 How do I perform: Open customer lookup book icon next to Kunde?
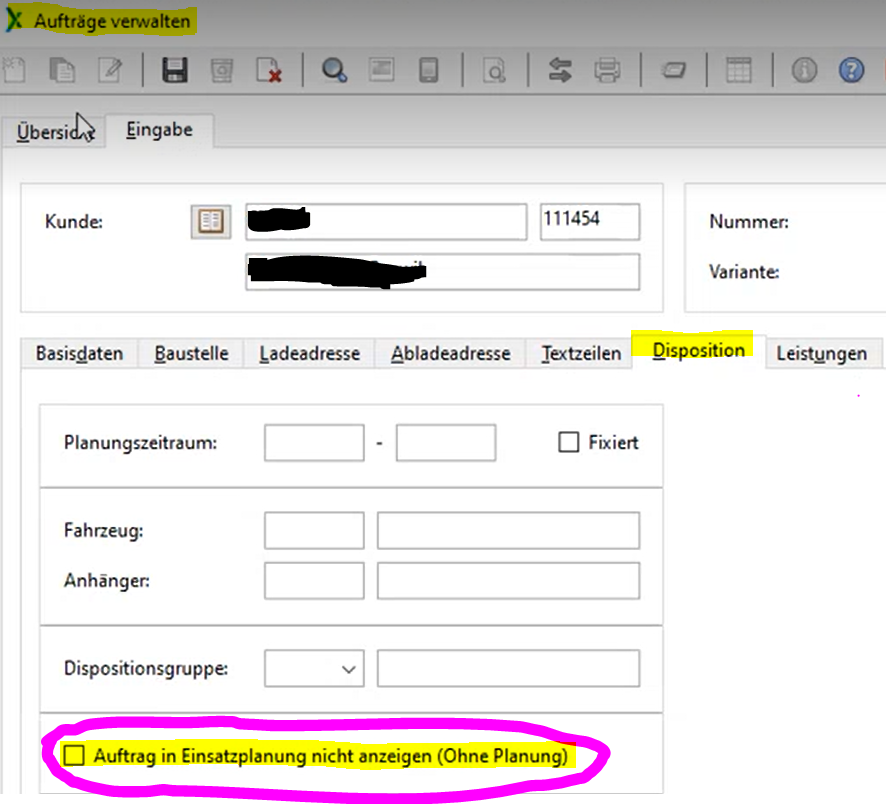(x=210, y=222)
